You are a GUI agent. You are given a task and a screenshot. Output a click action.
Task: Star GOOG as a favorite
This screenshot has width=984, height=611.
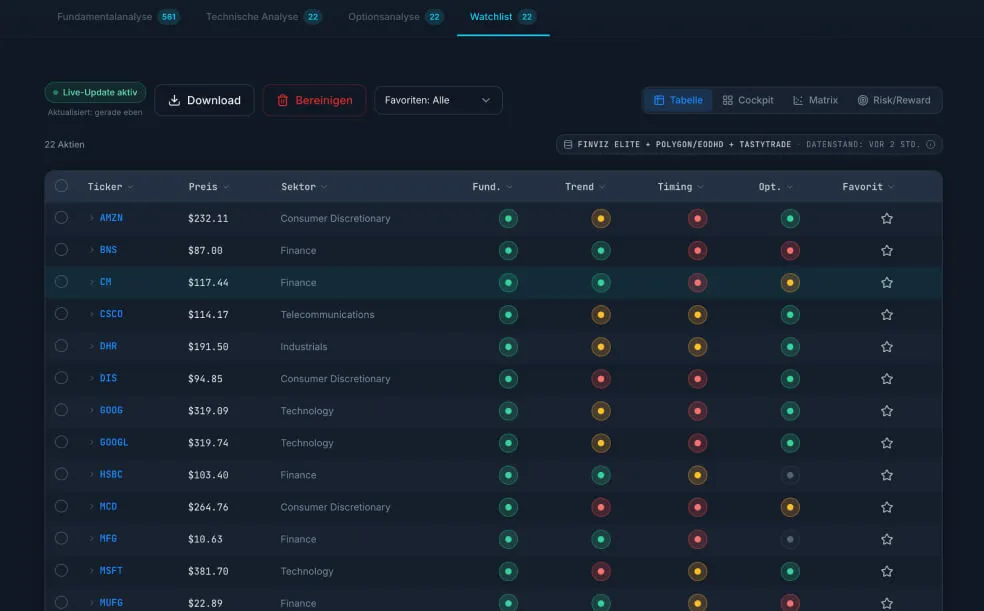[x=886, y=411]
